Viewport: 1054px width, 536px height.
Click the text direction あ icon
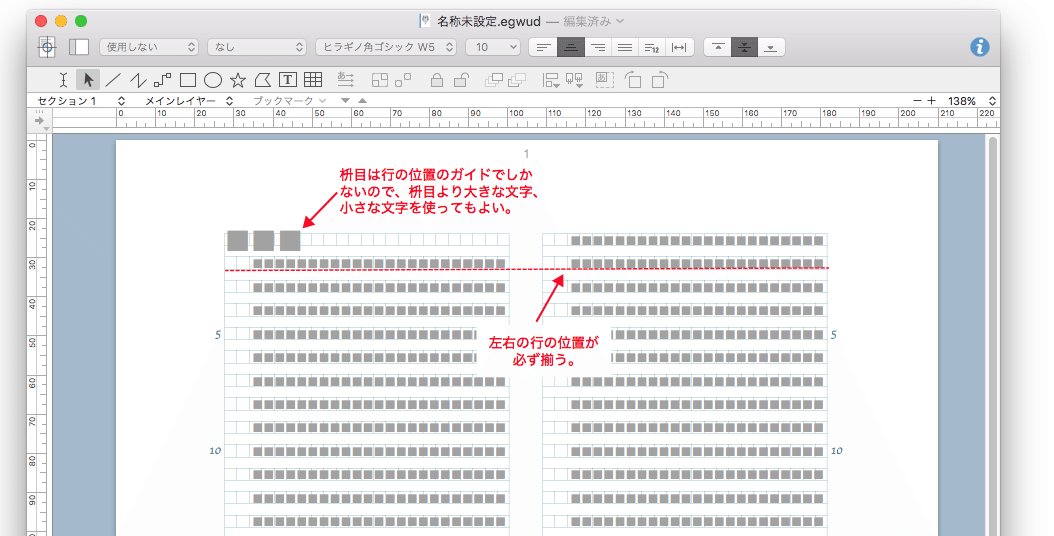coord(346,80)
